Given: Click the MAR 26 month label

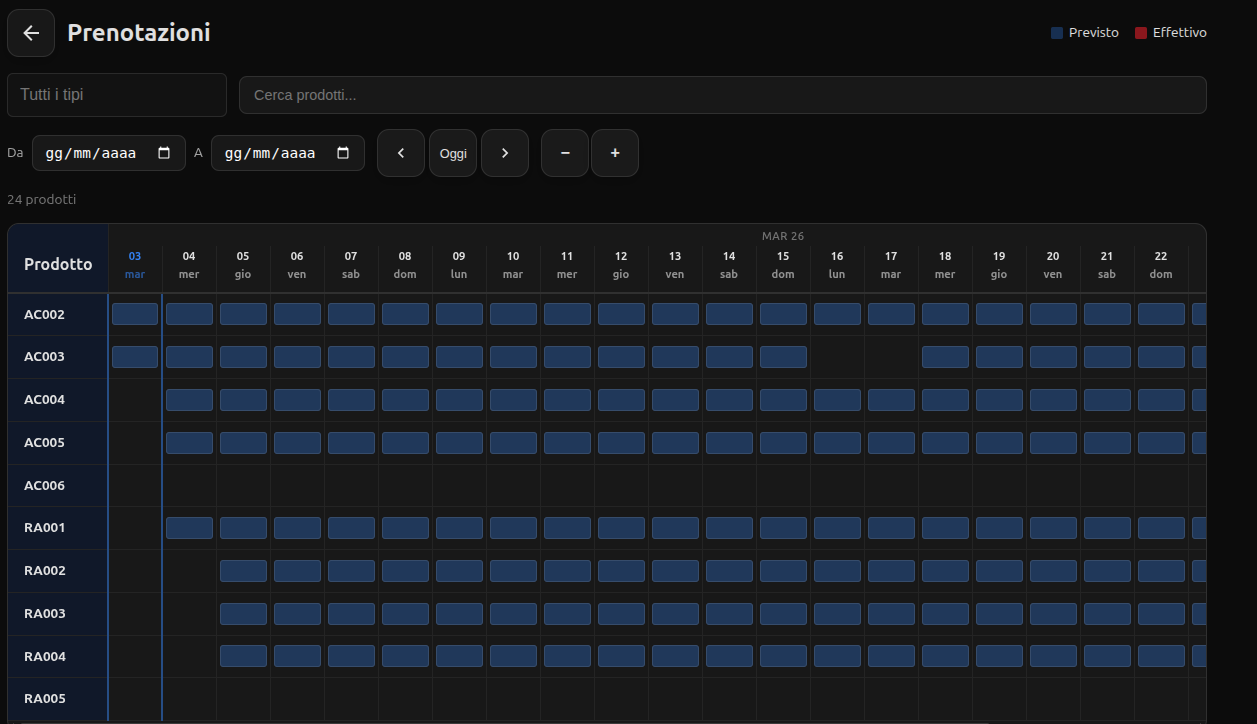Looking at the screenshot, I should [783, 236].
